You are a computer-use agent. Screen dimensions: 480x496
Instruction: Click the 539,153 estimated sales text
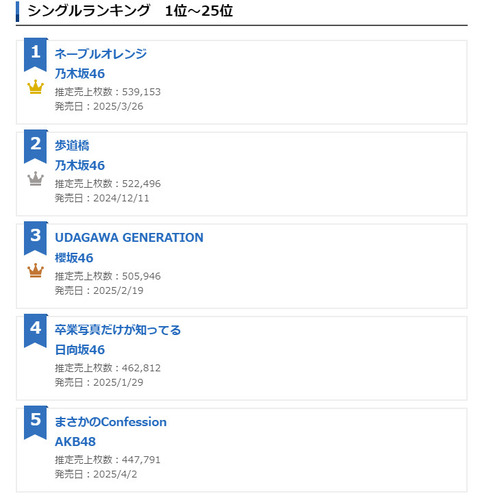pyautogui.click(x=141, y=92)
